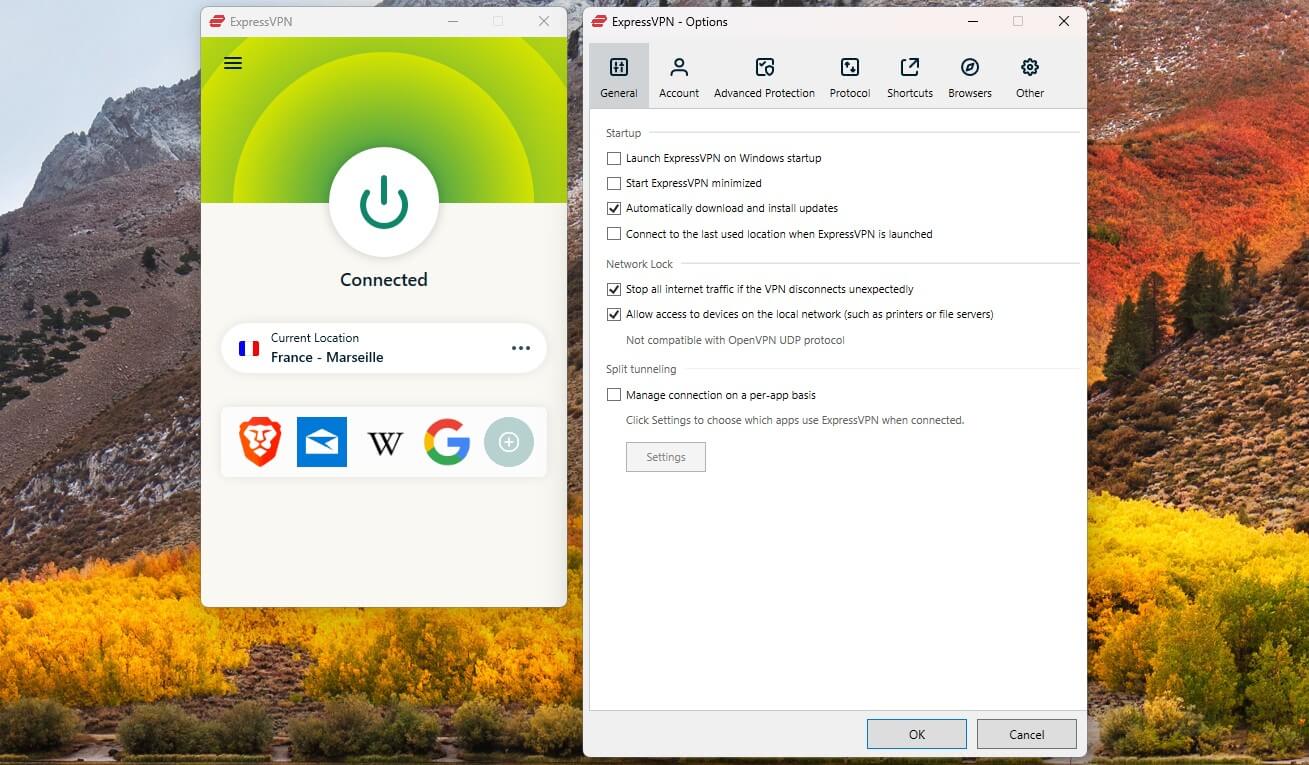
Task: Click the France - Marseille location selector
Action: [x=384, y=348]
